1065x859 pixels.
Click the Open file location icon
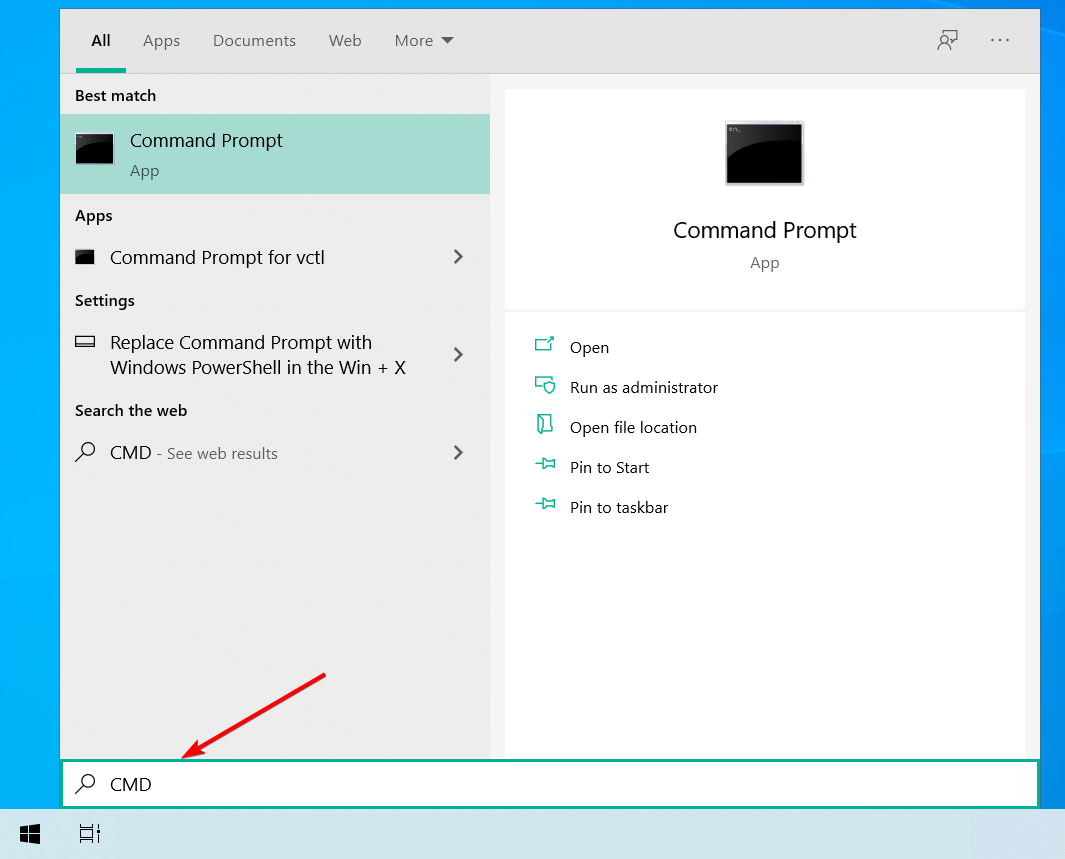coord(545,425)
